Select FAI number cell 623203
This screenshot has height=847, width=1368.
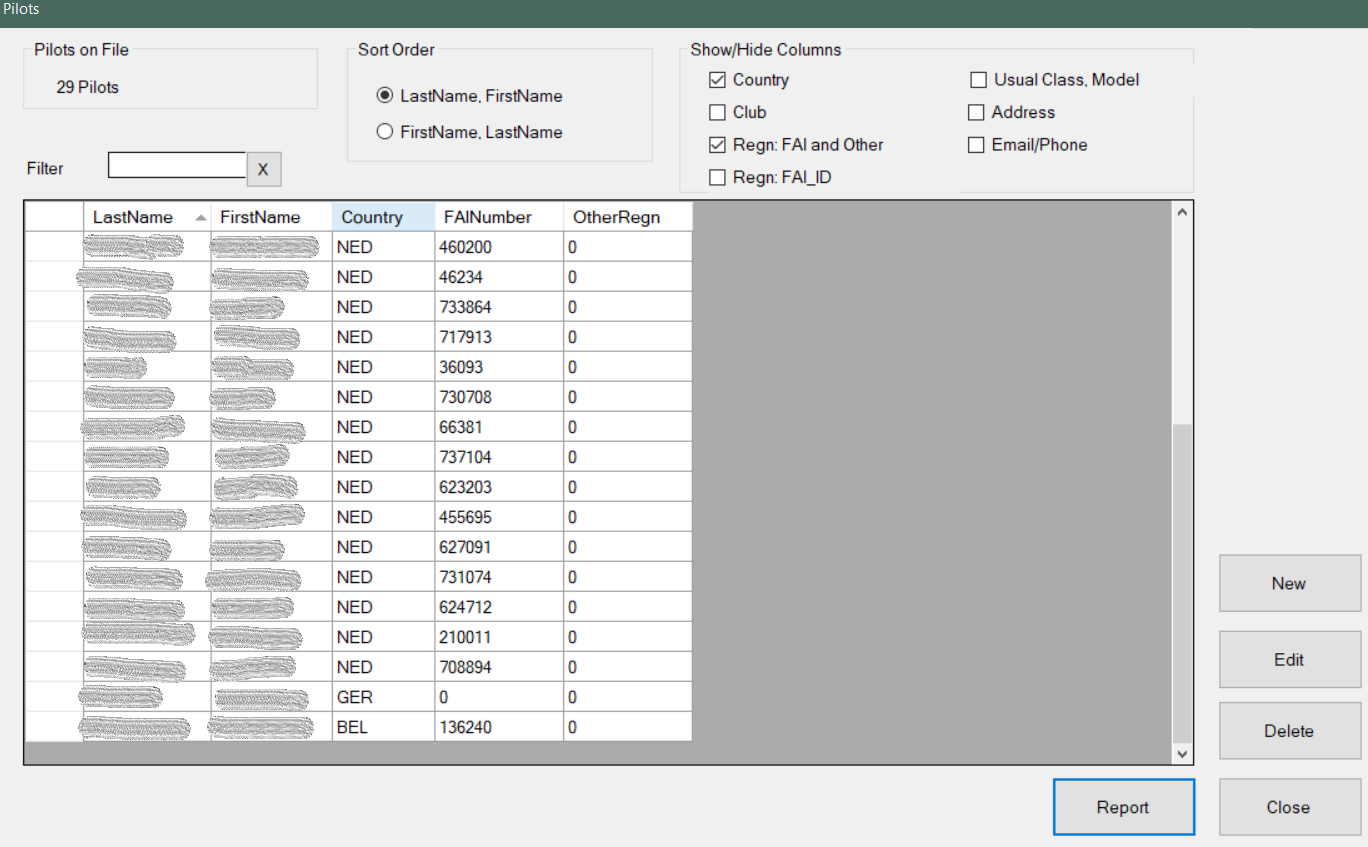499,487
